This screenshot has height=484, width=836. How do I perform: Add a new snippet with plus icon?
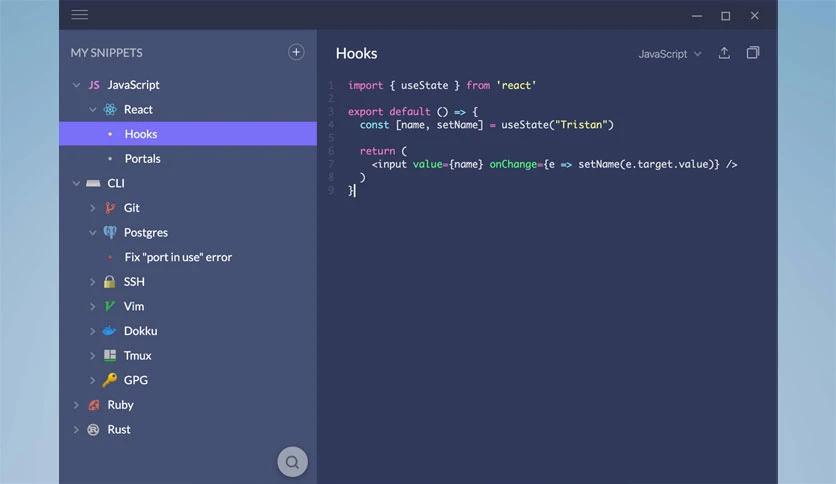(296, 52)
